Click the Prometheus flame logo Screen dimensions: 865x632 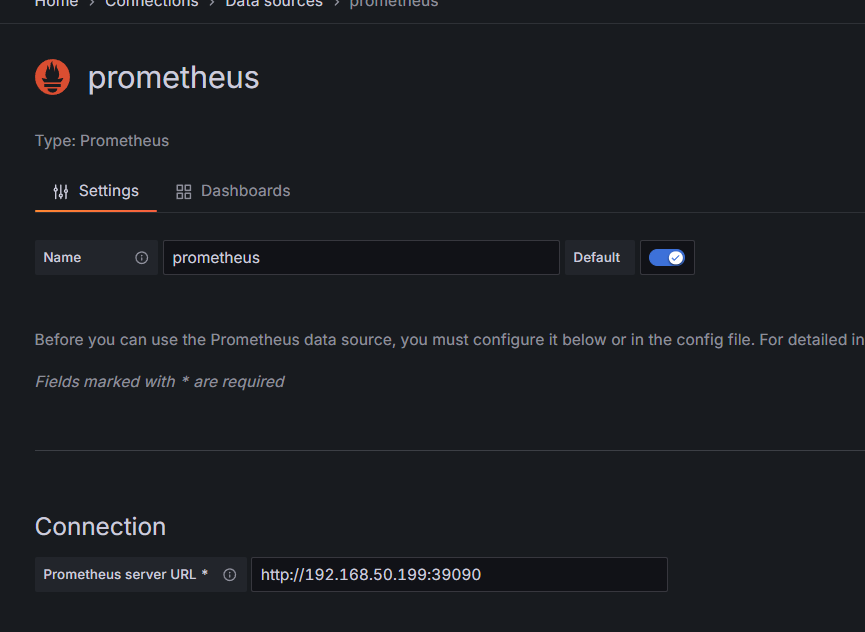(52, 77)
